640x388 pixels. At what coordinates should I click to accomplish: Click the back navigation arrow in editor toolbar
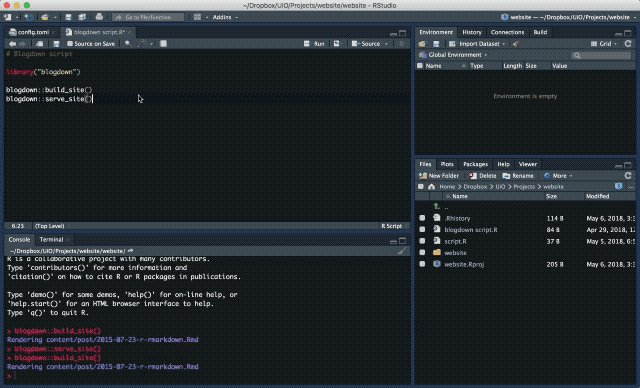click(12, 44)
